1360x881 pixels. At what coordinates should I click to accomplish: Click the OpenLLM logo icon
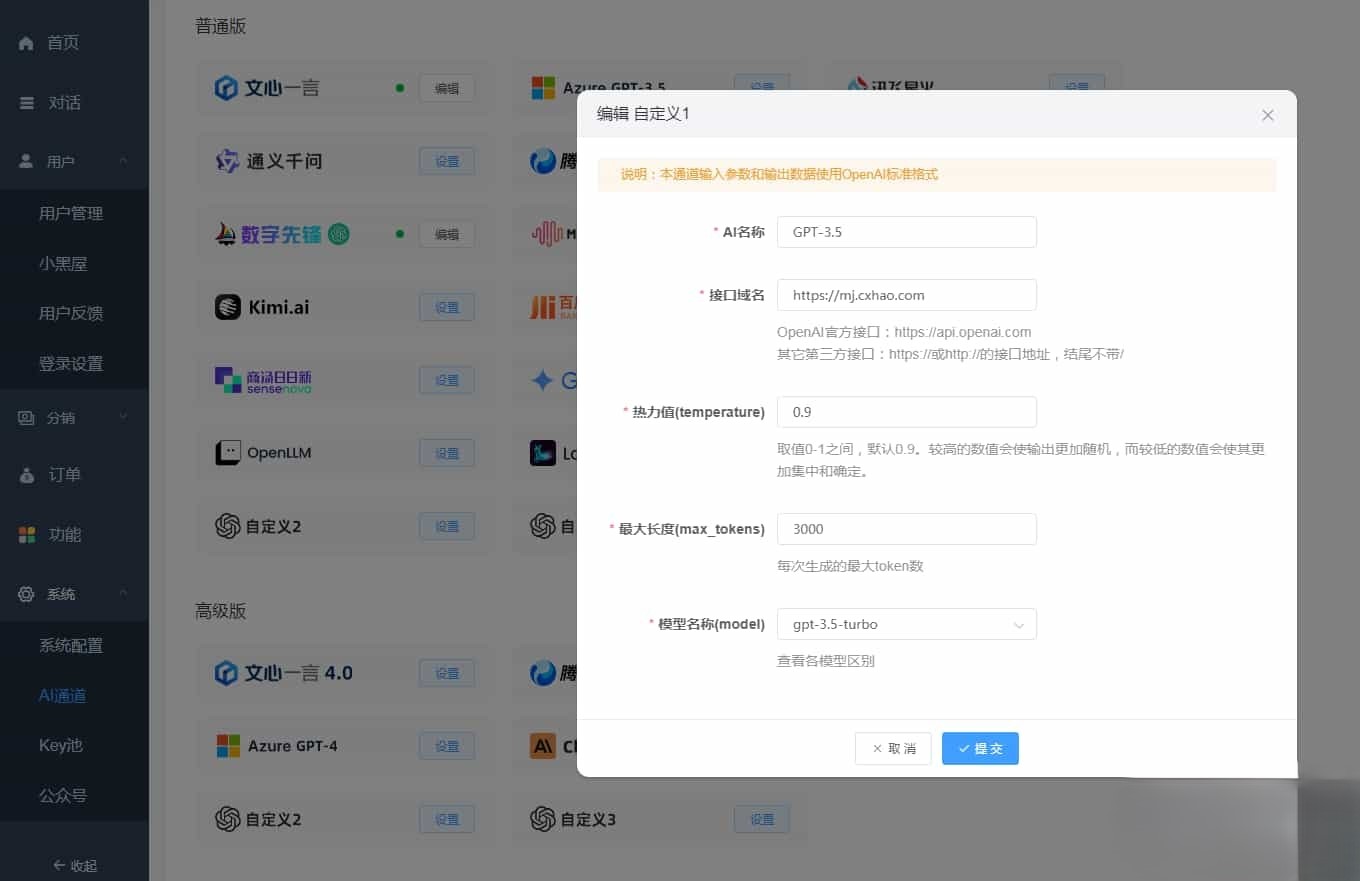pos(228,453)
